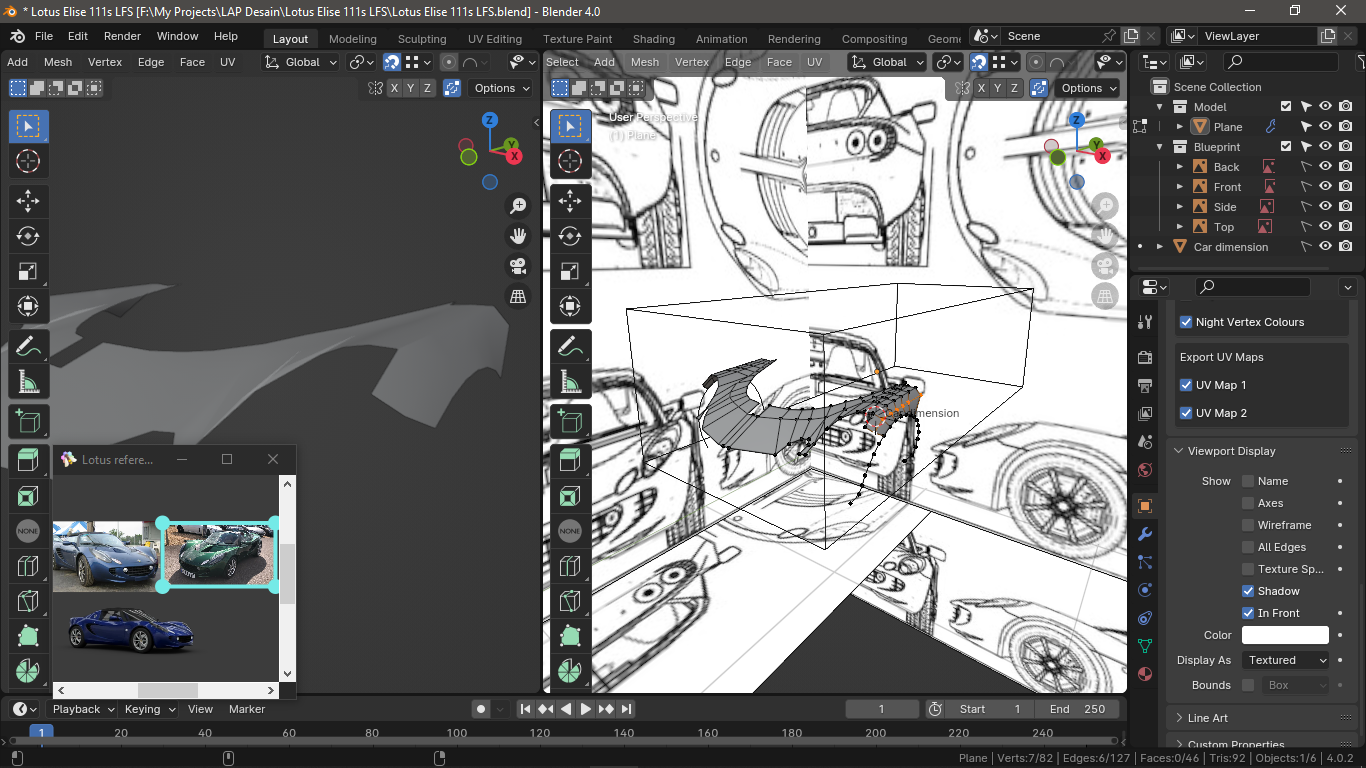Toggle Night Vertex Colours checkbox
Screen dimensions: 1366x768
tap(1186, 322)
